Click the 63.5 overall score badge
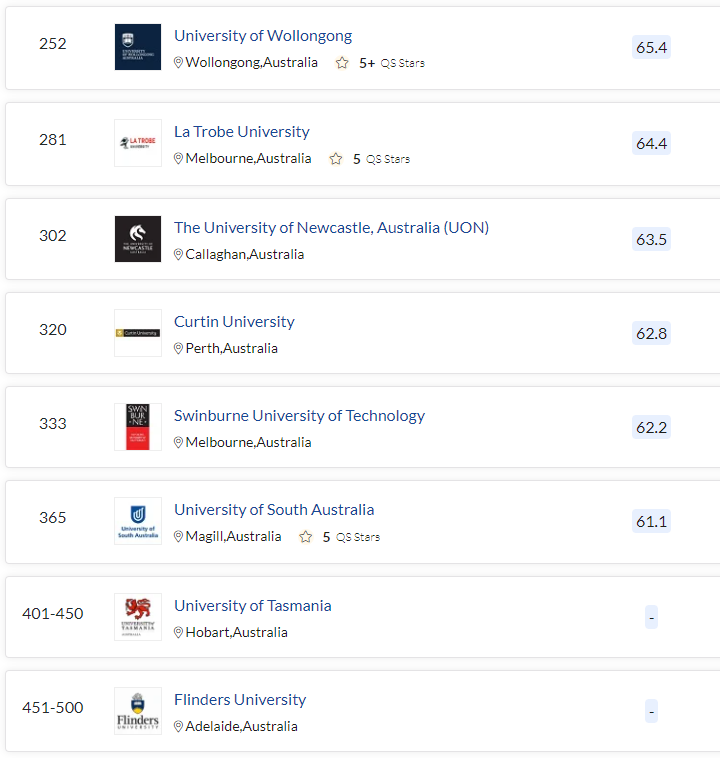720x758 pixels. point(651,239)
